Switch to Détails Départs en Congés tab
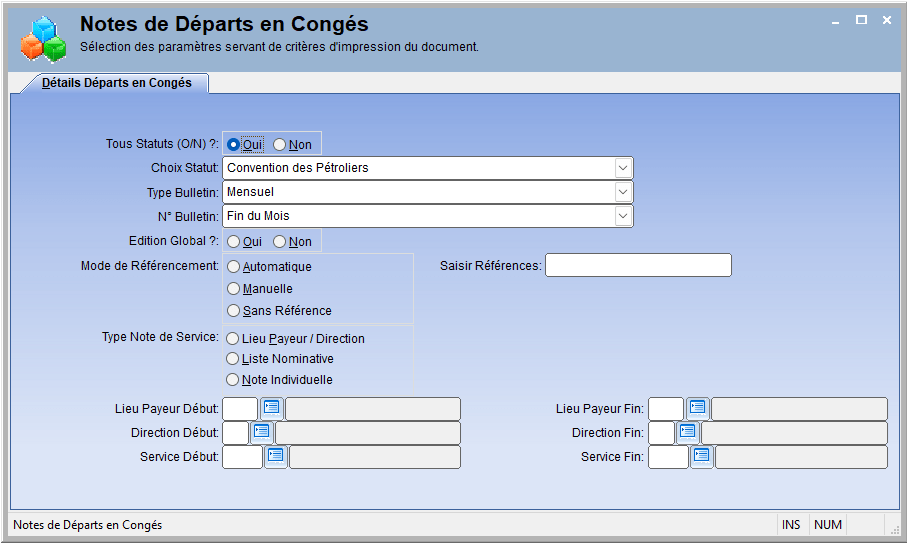 pyautogui.click(x=116, y=83)
